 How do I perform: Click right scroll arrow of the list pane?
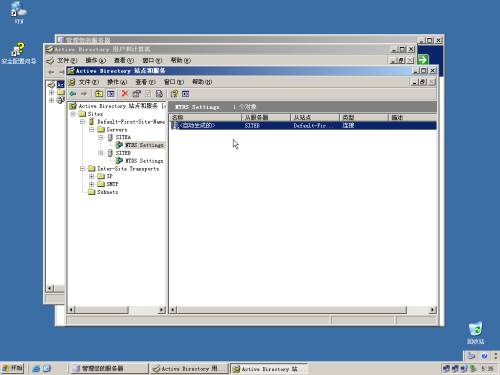(x=433, y=310)
